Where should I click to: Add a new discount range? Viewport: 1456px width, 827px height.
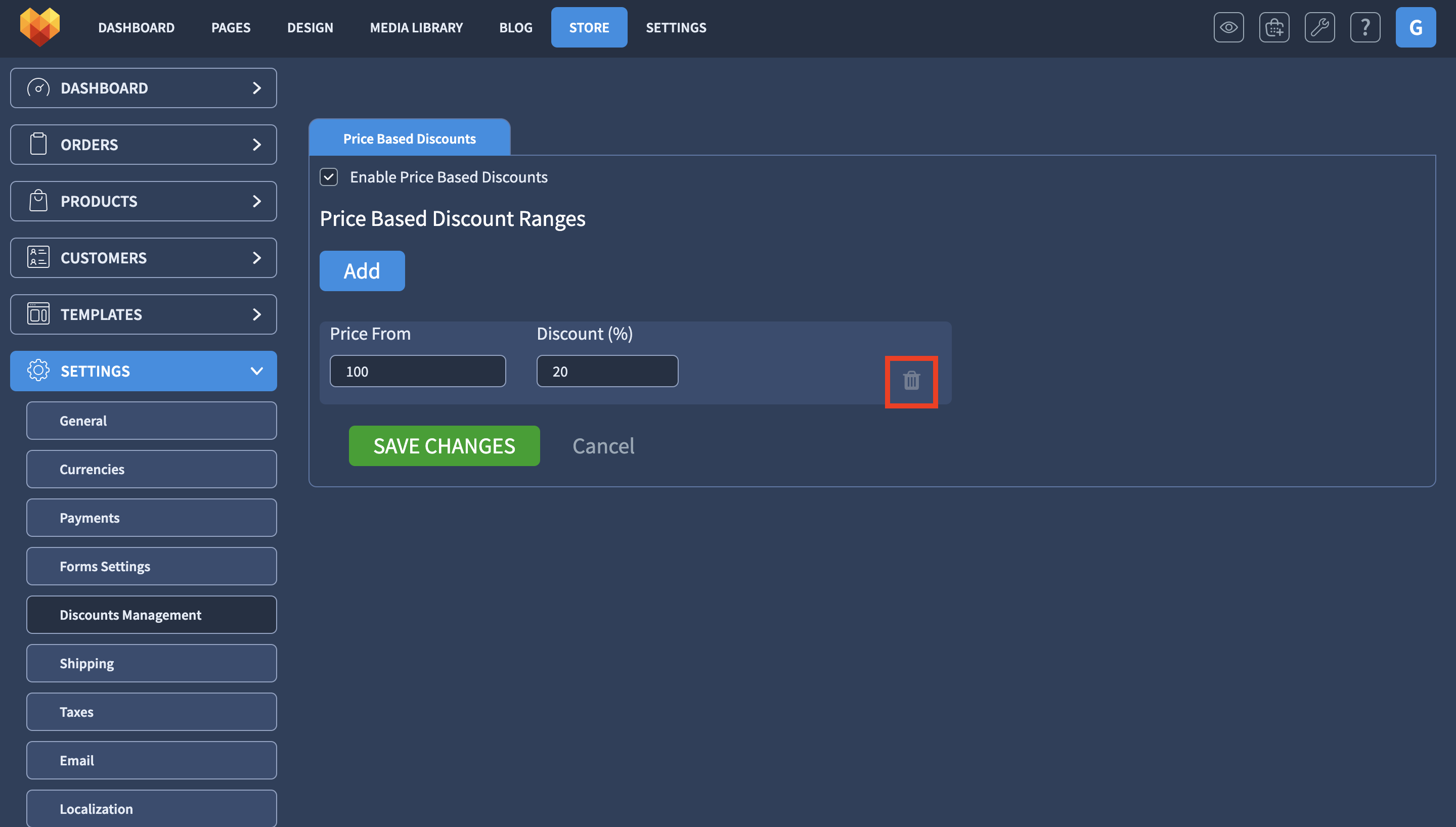pyautogui.click(x=362, y=271)
